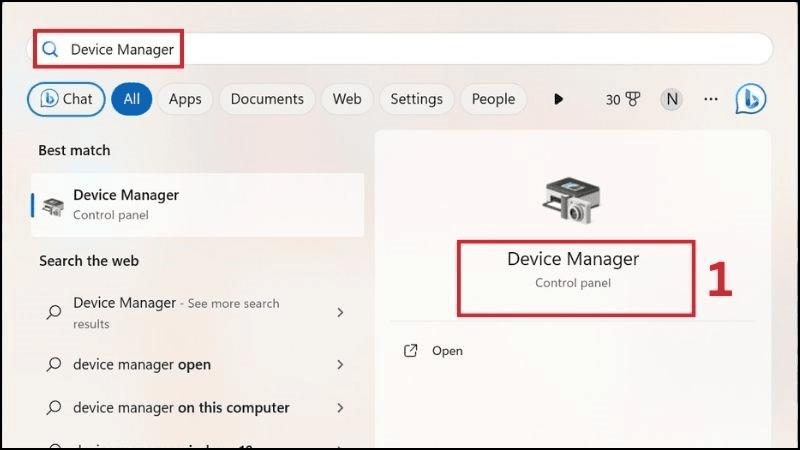Screen dimensions: 800x450
Task: Open the N user account avatar
Action: (672, 99)
